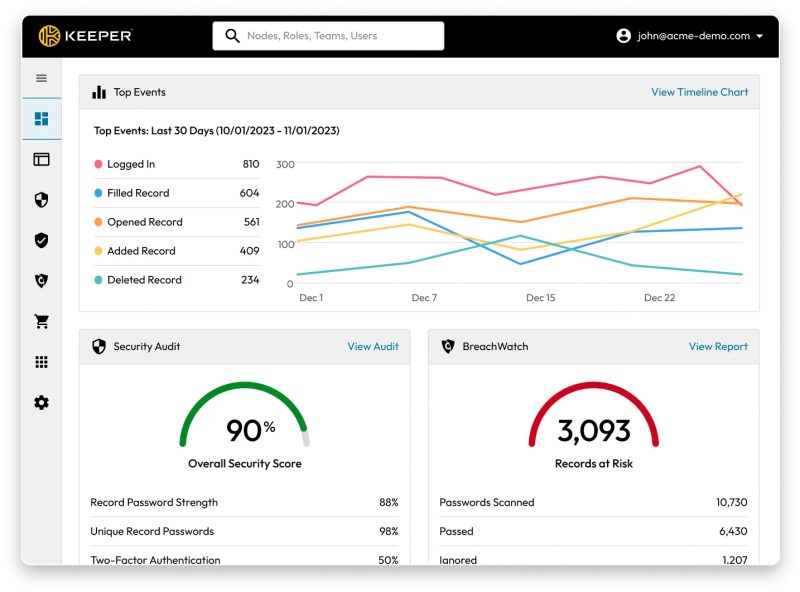
Task: Select the Two-Factor Authentication row
Action: click(x=244, y=558)
